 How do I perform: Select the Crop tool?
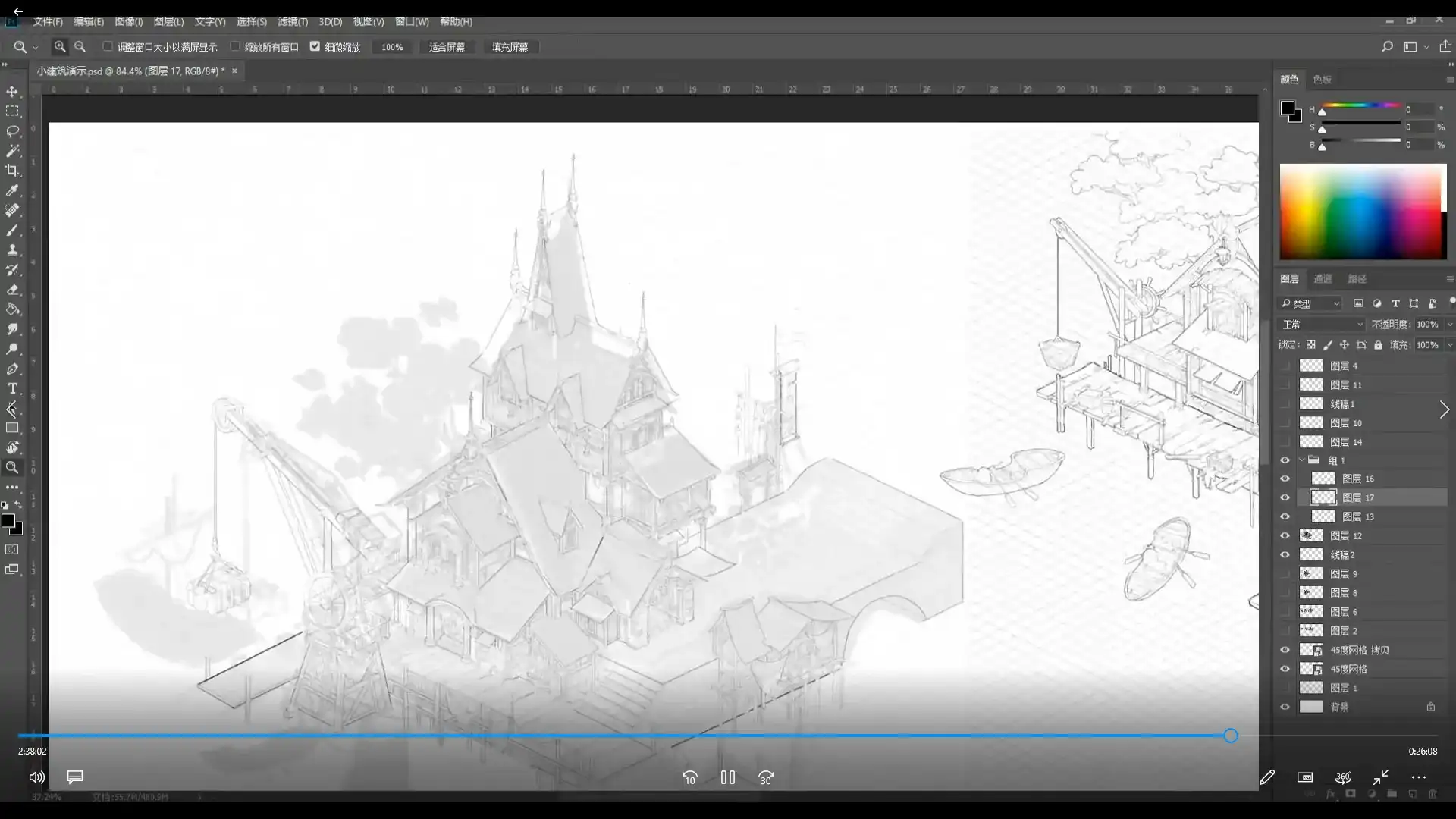pyautogui.click(x=12, y=171)
